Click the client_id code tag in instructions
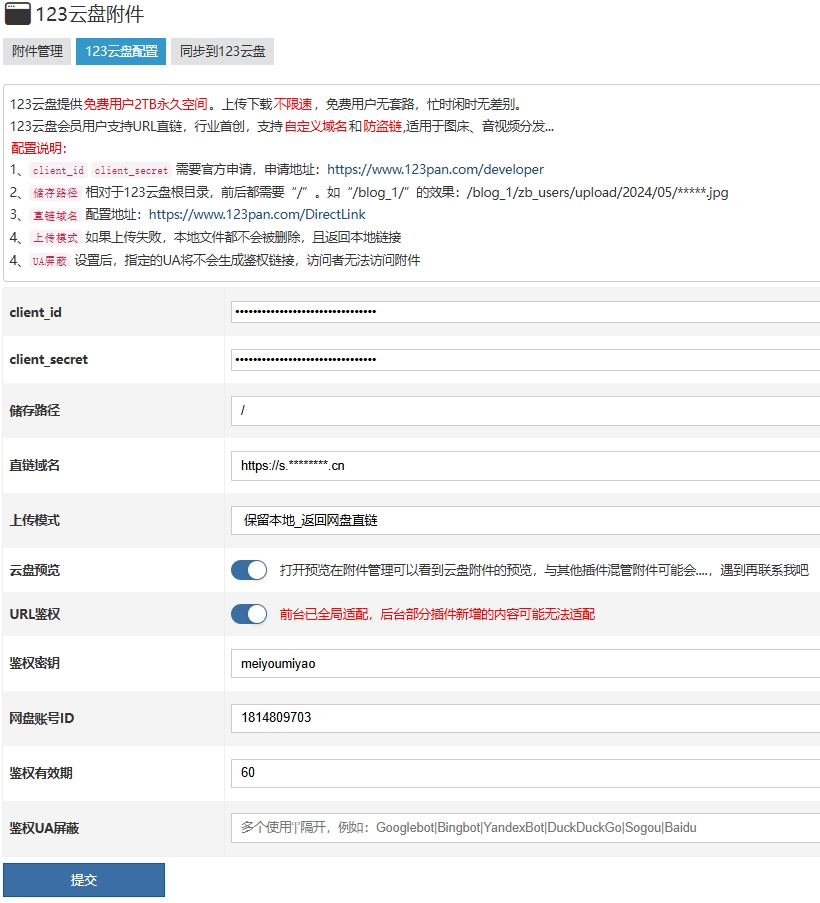Viewport: 820px width, 903px height. click(x=58, y=170)
